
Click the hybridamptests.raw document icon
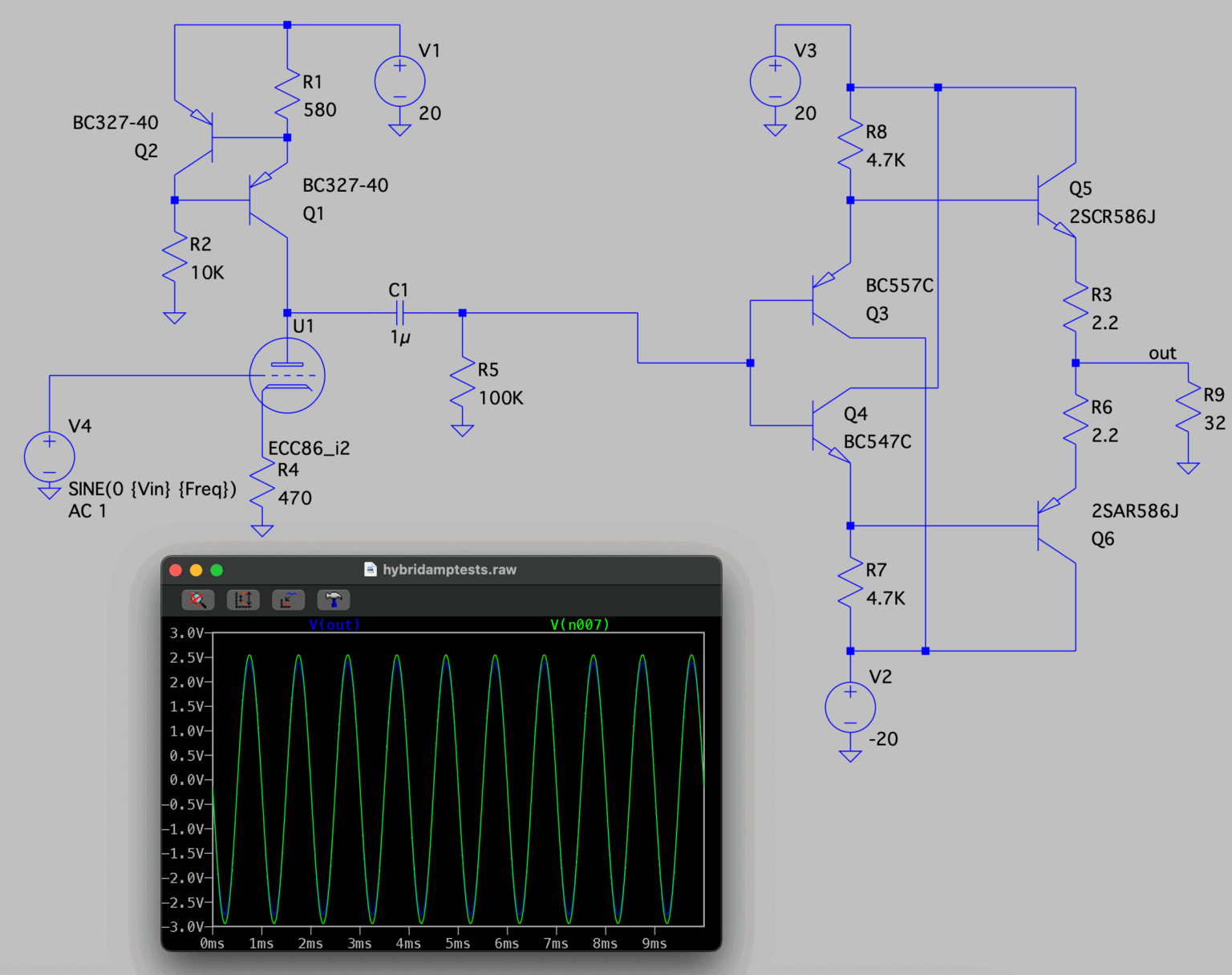pos(371,569)
